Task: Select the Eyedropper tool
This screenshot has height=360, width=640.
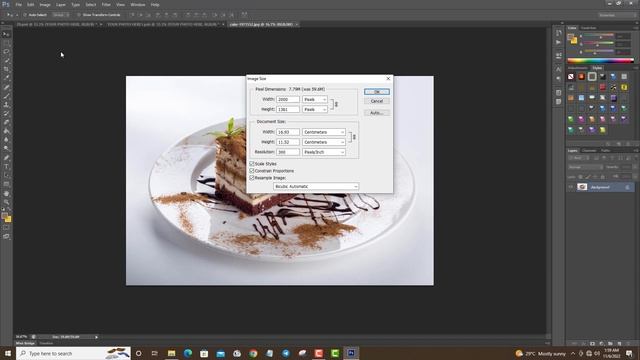Action: pos(6,78)
